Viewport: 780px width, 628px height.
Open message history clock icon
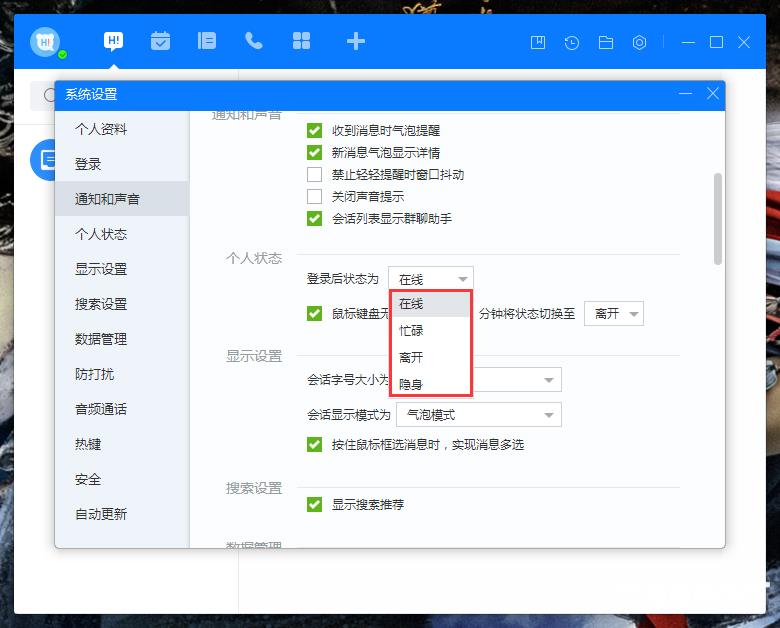click(x=572, y=42)
